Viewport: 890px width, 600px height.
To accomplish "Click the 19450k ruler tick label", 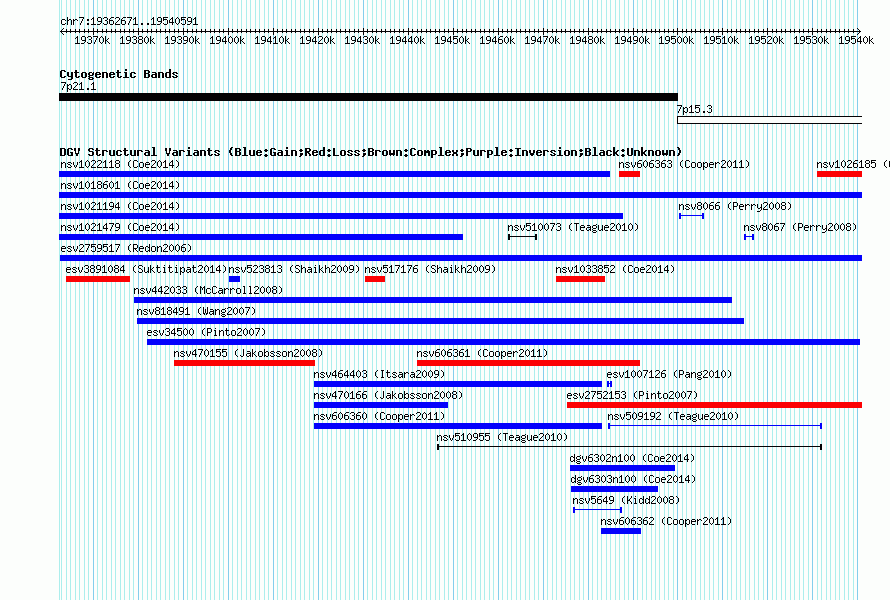I will (x=452, y=40).
